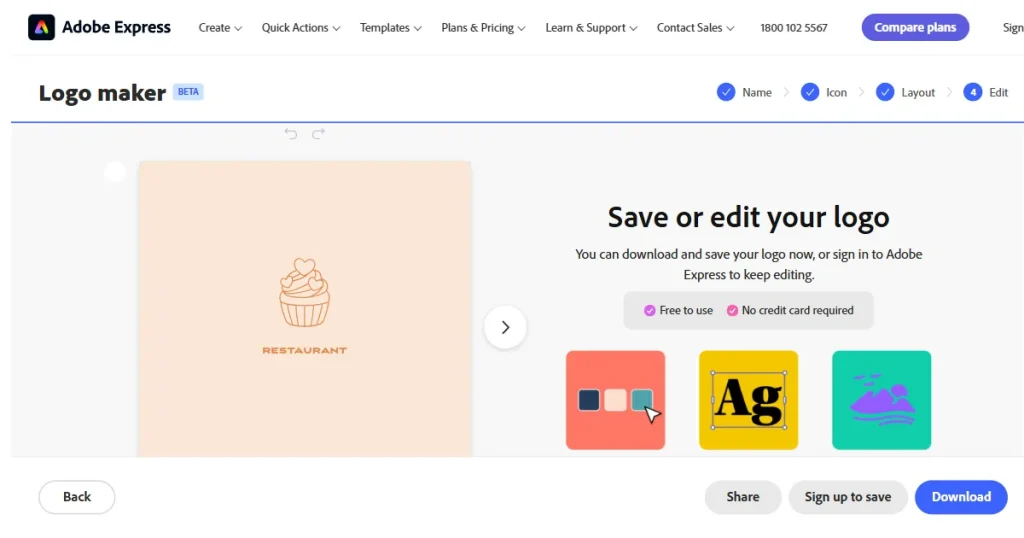Click the dark navy color swatch
The height and width of the screenshot is (538, 1024).
click(x=589, y=400)
